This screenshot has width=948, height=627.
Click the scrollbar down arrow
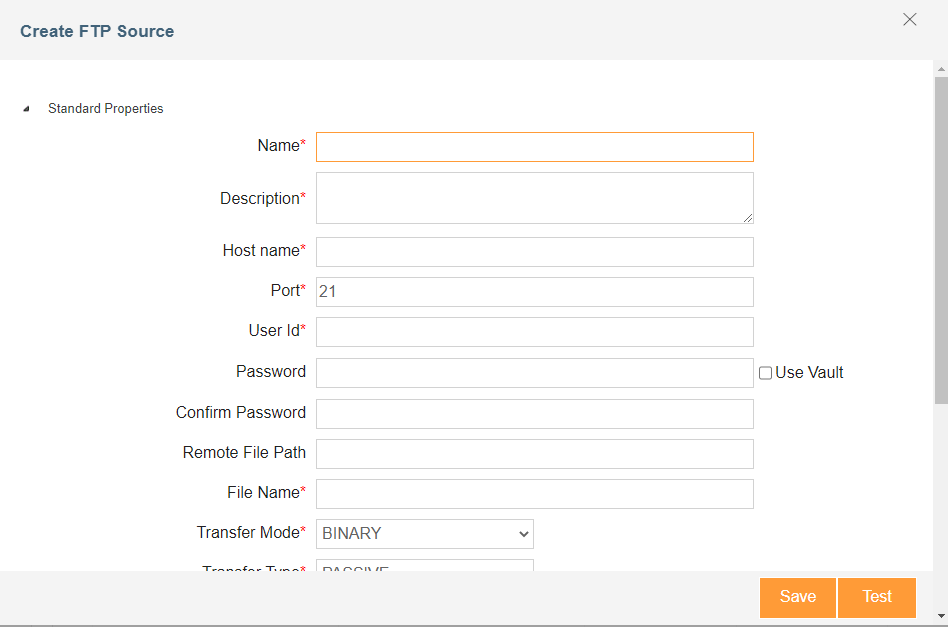coord(941,616)
